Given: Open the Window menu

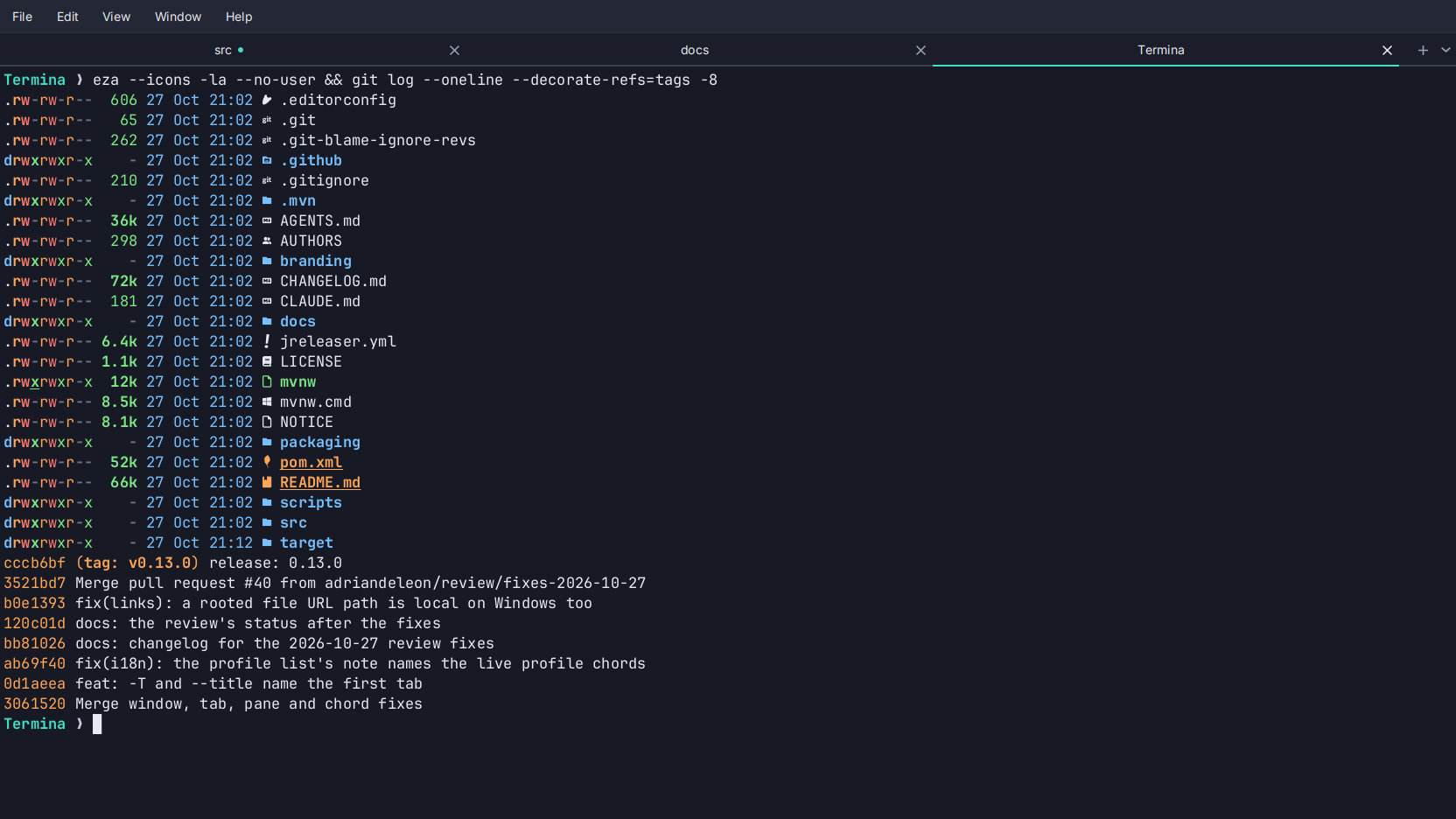Looking at the screenshot, I should coord(178,17).
